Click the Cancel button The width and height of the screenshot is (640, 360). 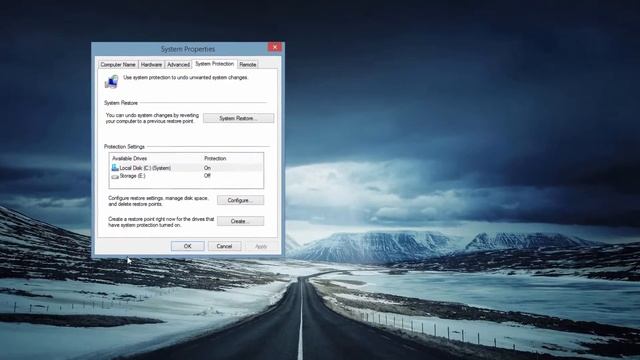224,246
